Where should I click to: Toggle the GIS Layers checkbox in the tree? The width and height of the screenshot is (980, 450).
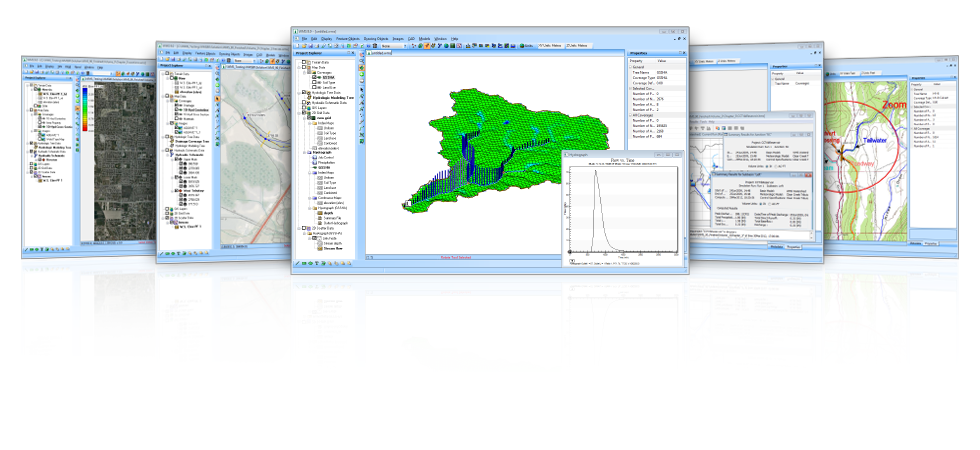pyautogui.click(x=305, y=107)
